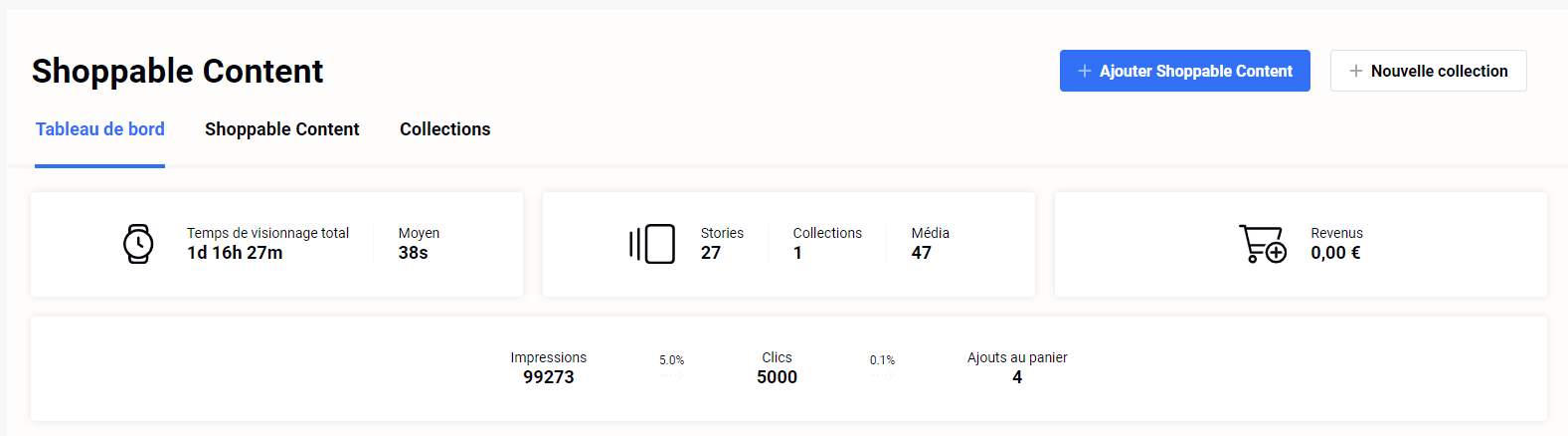Click the plus icon beside Nouvelle collection
Screen dimensions: 1568x436
coord(1355,71)
